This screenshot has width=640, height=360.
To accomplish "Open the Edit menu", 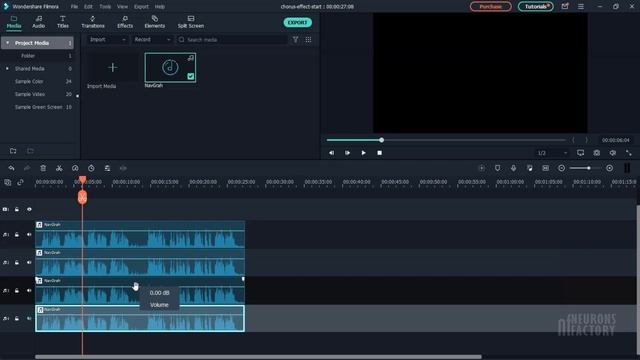I will [x=88, y=7].
